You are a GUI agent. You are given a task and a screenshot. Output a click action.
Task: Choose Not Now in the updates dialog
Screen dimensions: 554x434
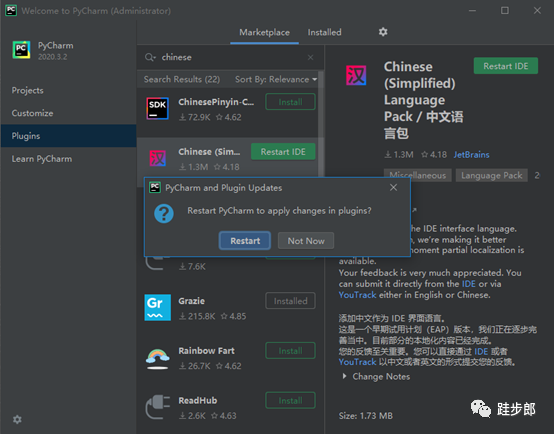point(306,241)
